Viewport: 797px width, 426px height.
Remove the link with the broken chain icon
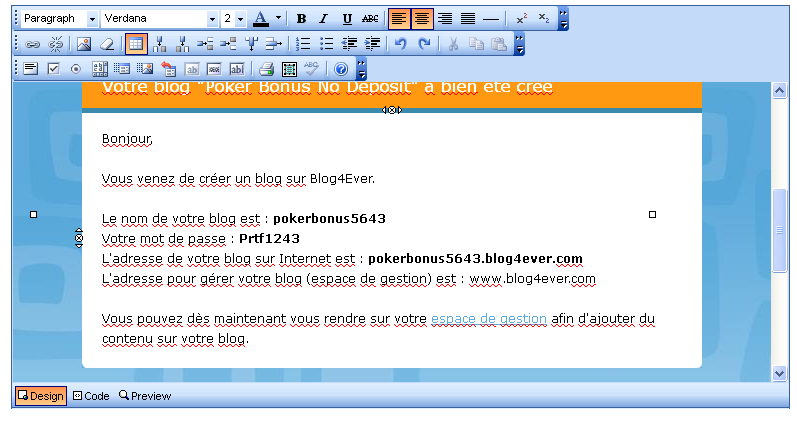pyautogui.click(x=55, y=44)
